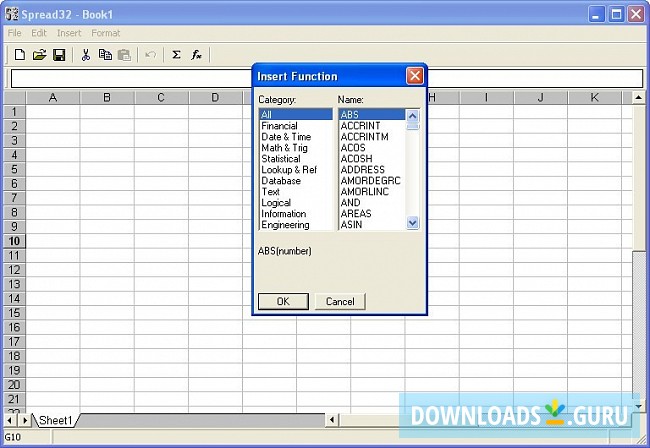
Task: Minimize the Spread32 window
Action: click(597, 15)
